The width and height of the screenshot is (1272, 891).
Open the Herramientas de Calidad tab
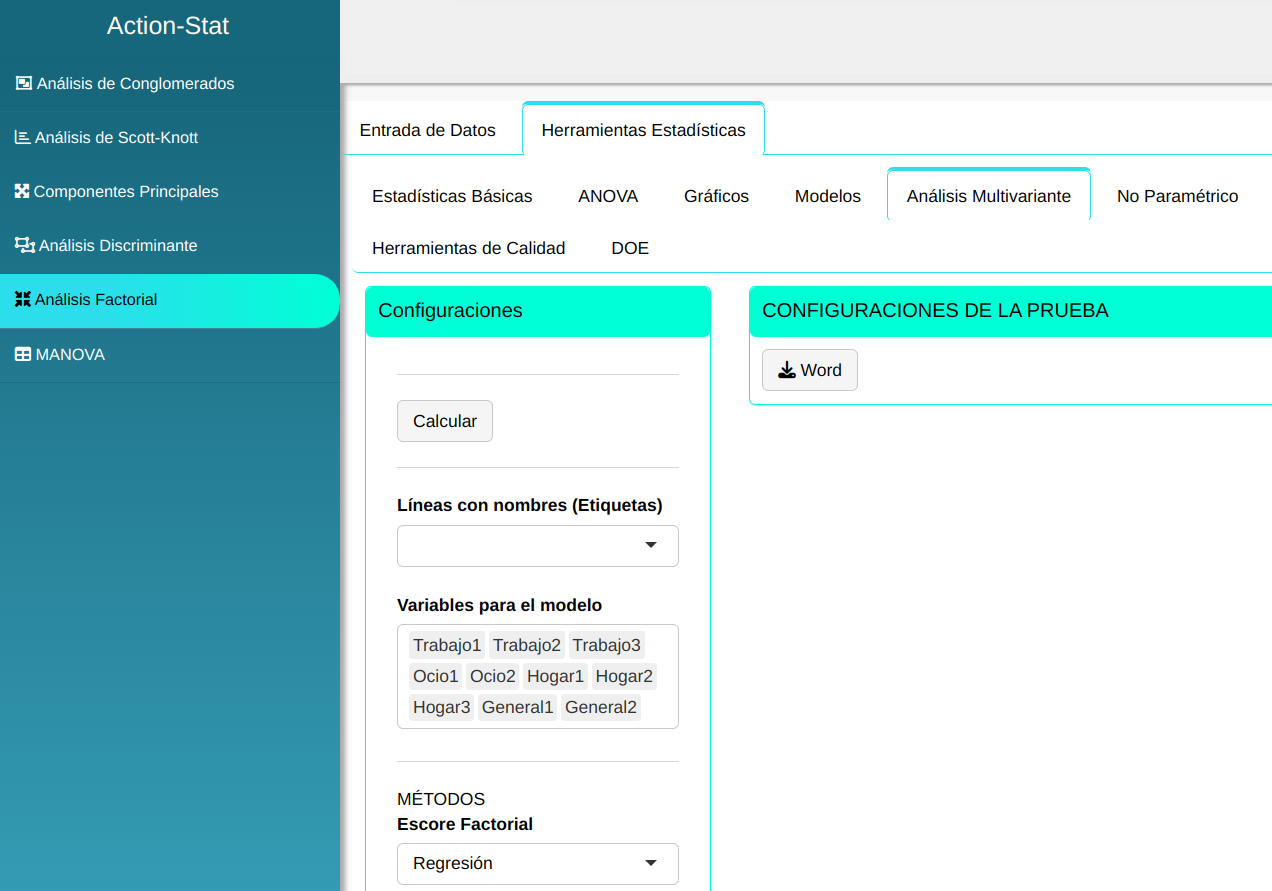468,248
